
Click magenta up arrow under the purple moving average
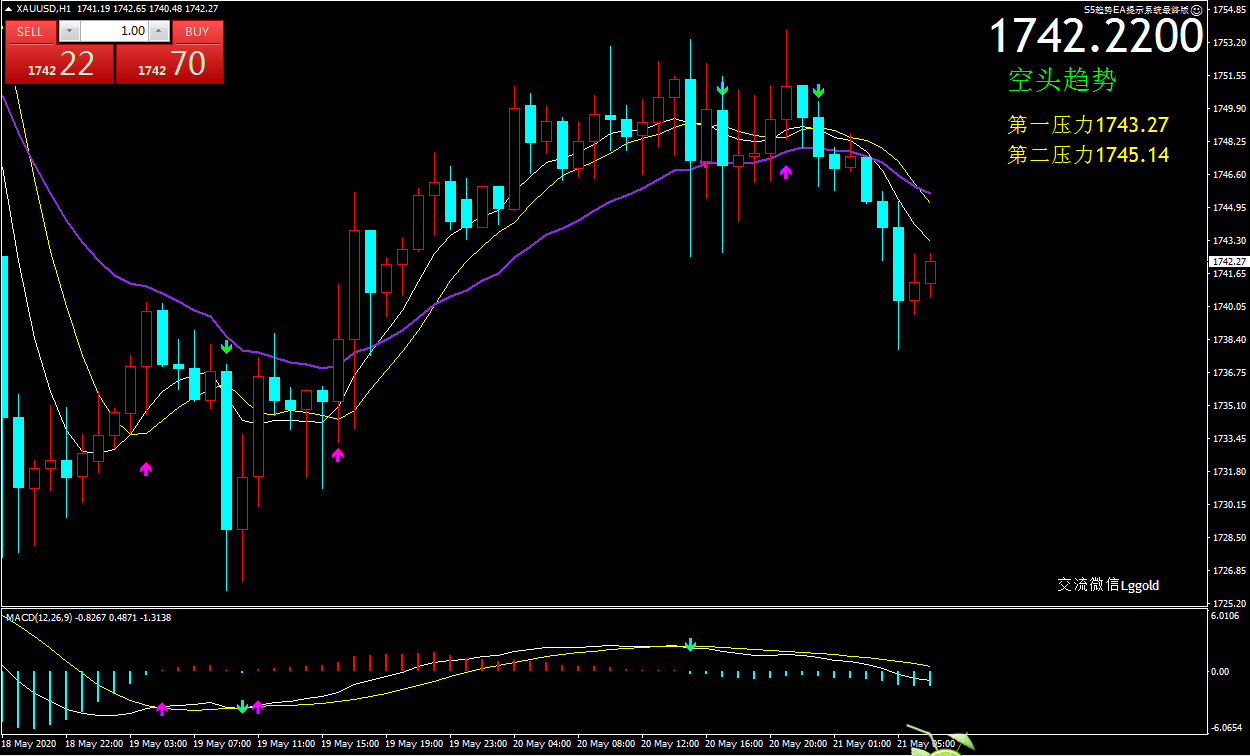786,172
